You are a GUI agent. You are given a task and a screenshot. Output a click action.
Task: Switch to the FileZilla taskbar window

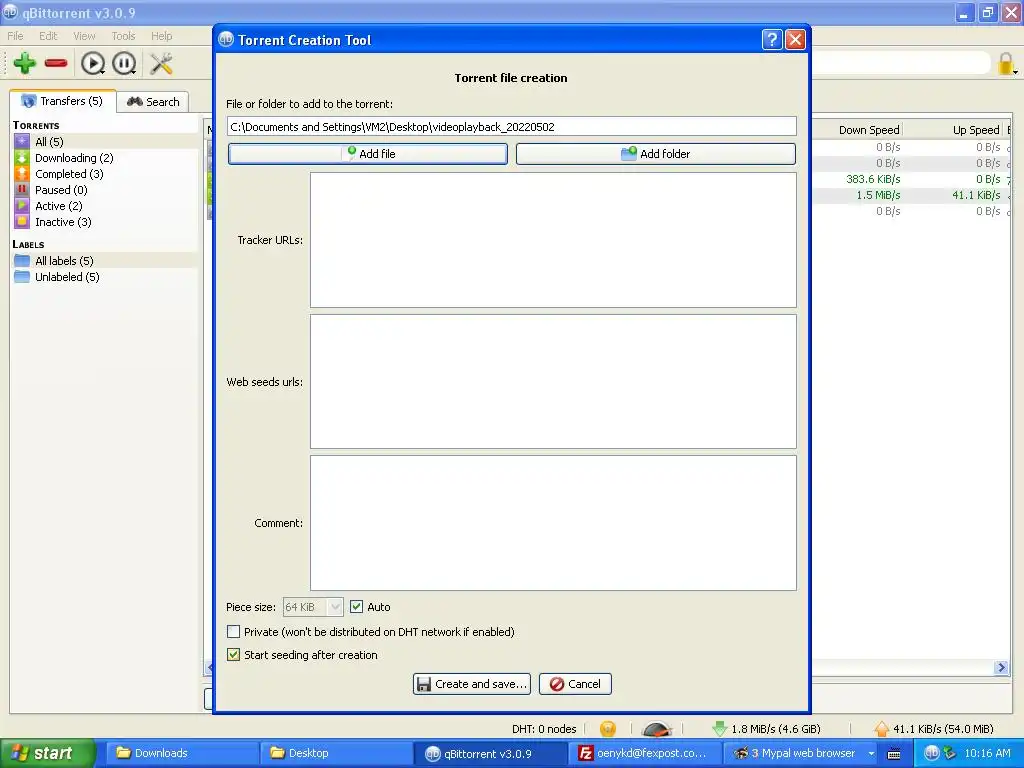644,753
